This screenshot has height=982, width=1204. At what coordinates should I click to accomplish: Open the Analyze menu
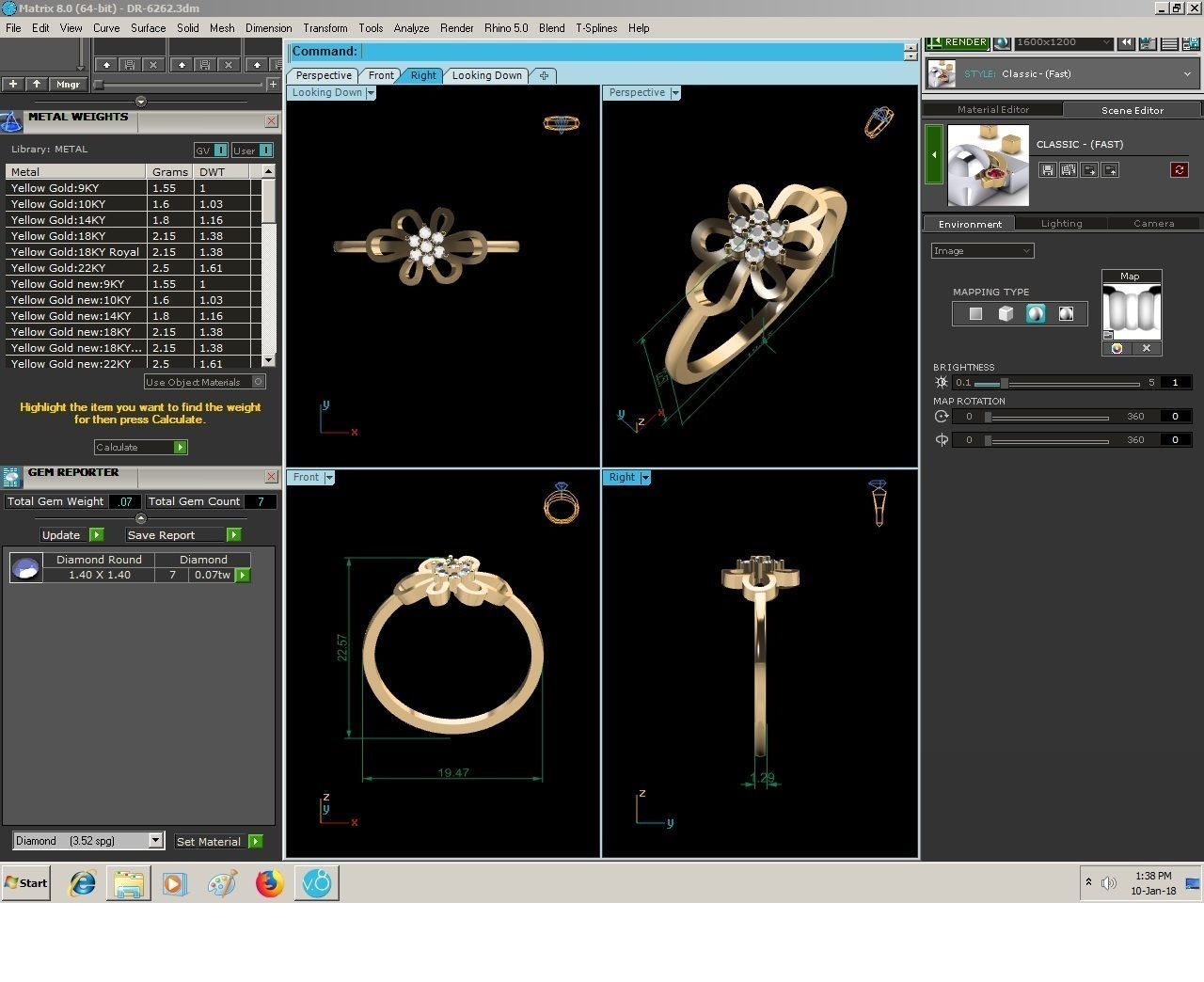pos(411,28)
